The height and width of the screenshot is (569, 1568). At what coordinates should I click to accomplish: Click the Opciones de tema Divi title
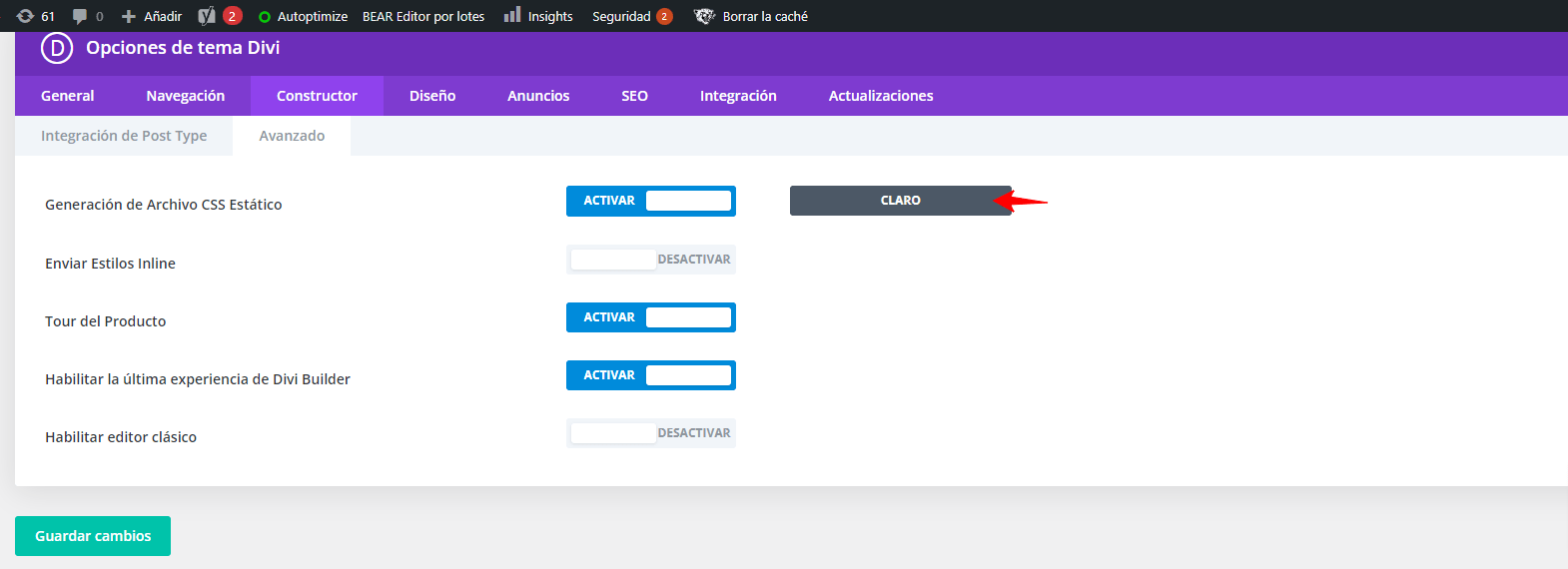coord(183,47)
